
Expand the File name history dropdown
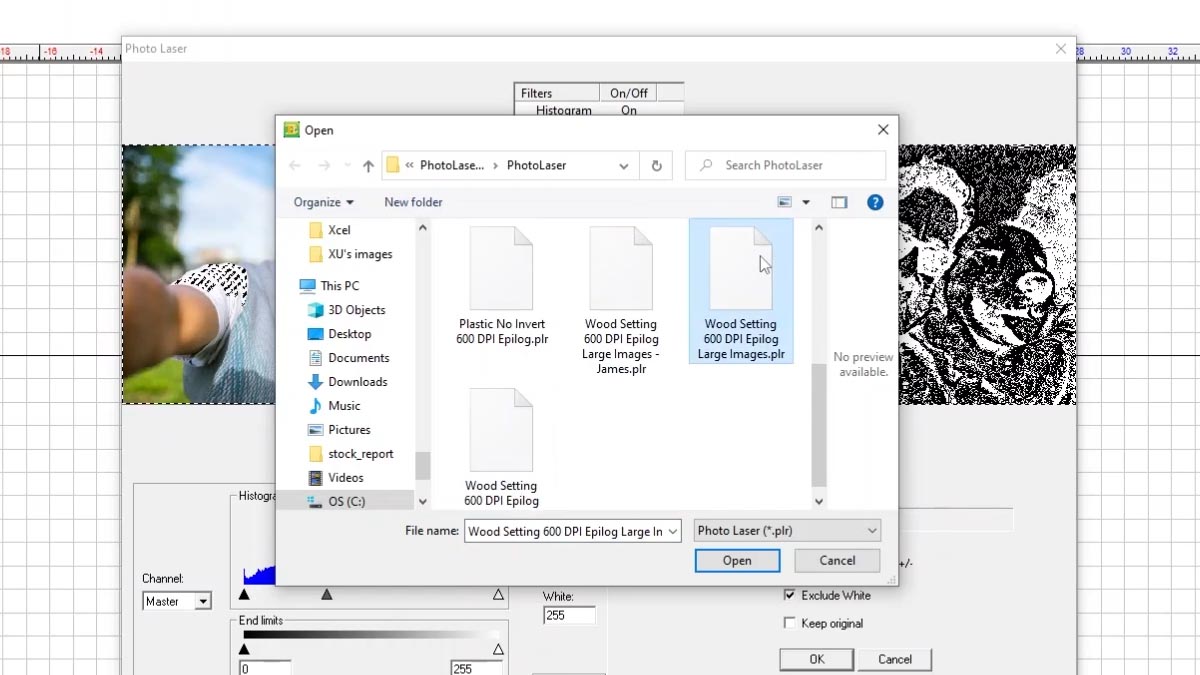pos(673,531)
